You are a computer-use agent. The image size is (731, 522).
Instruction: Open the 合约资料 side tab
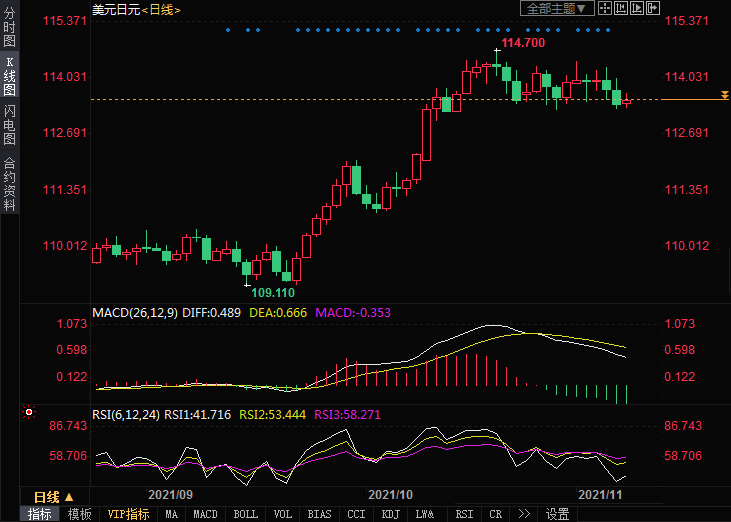click(x=10, y=184)
